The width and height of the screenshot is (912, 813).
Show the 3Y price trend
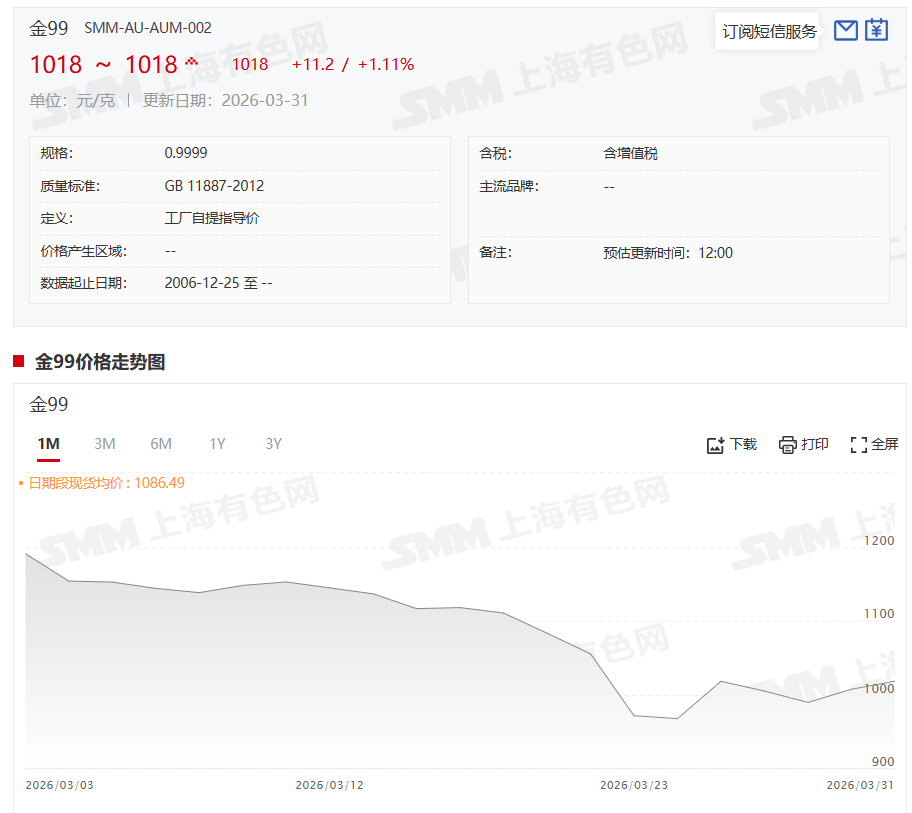pyautogui.click(x=273, y=444)
